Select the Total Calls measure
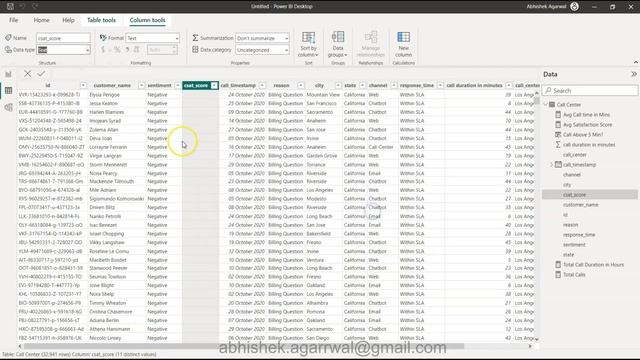This screenshot has height=360, width=640. (x=574, y=275)
